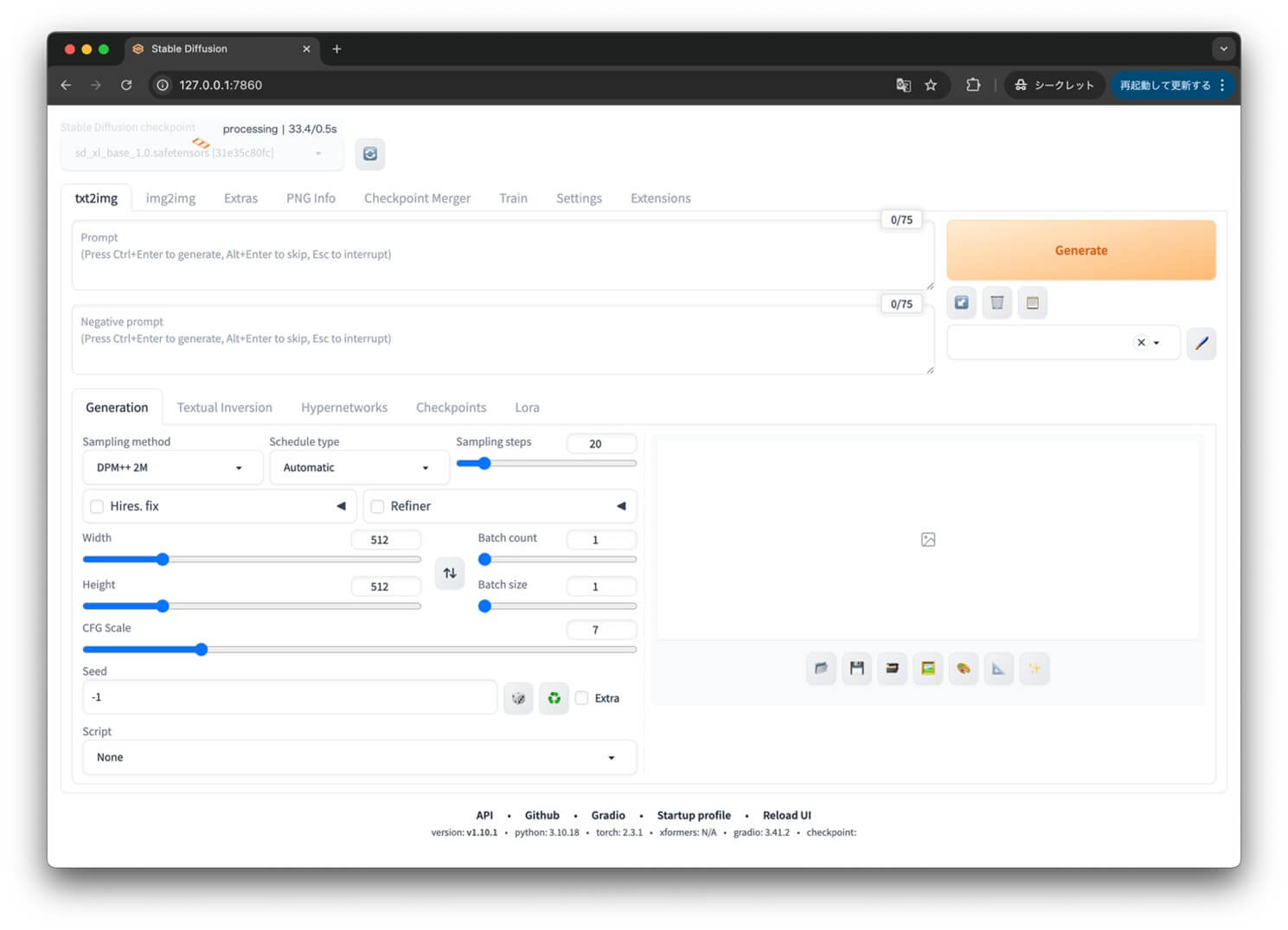1288x930 pixels.
Task: Open style editor pencil icon
Action: (x=1201, y=343)
